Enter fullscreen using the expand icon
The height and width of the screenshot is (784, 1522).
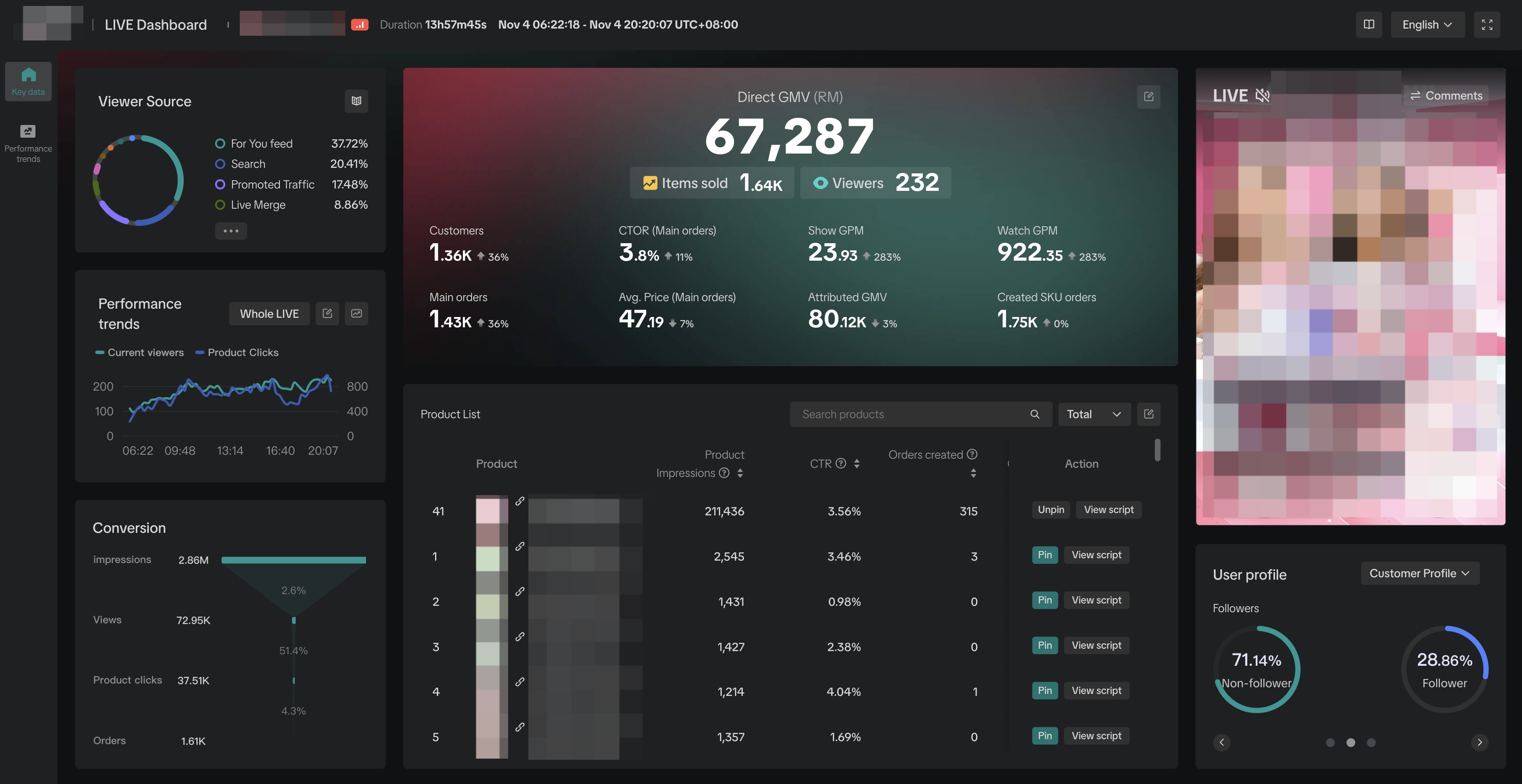(1488, 24)
